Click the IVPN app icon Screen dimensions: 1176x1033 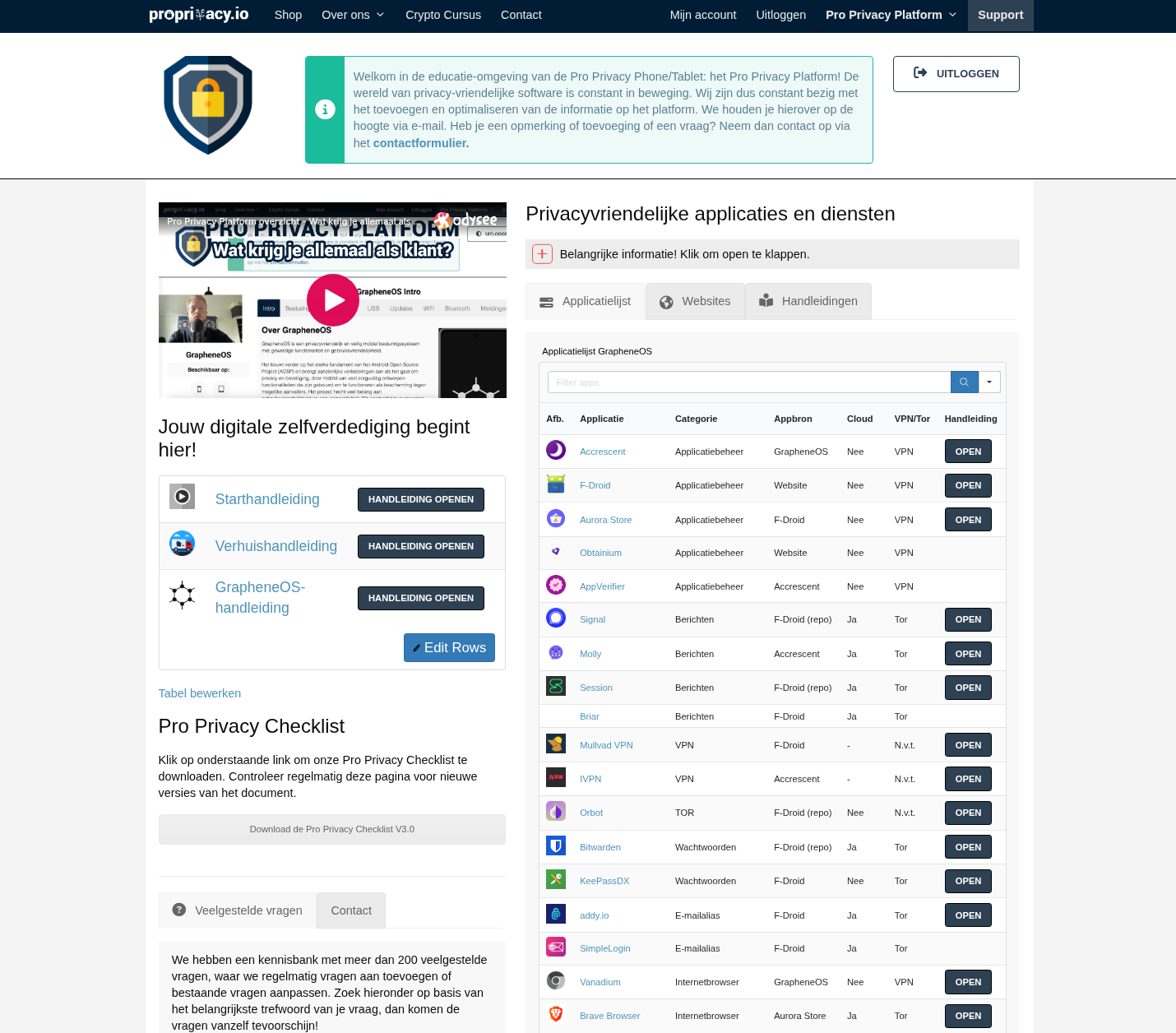pos(556,777)
